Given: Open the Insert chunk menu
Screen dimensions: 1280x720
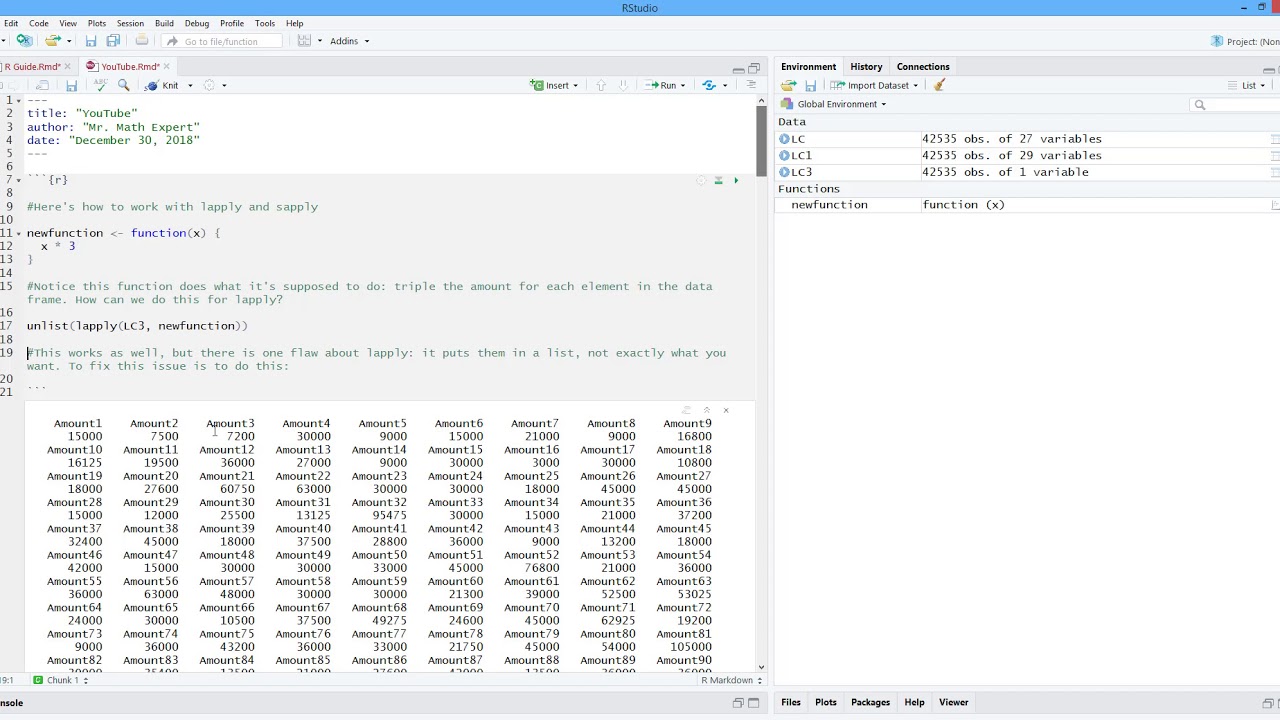Looking at the screenshot, I should pos(554,86).
